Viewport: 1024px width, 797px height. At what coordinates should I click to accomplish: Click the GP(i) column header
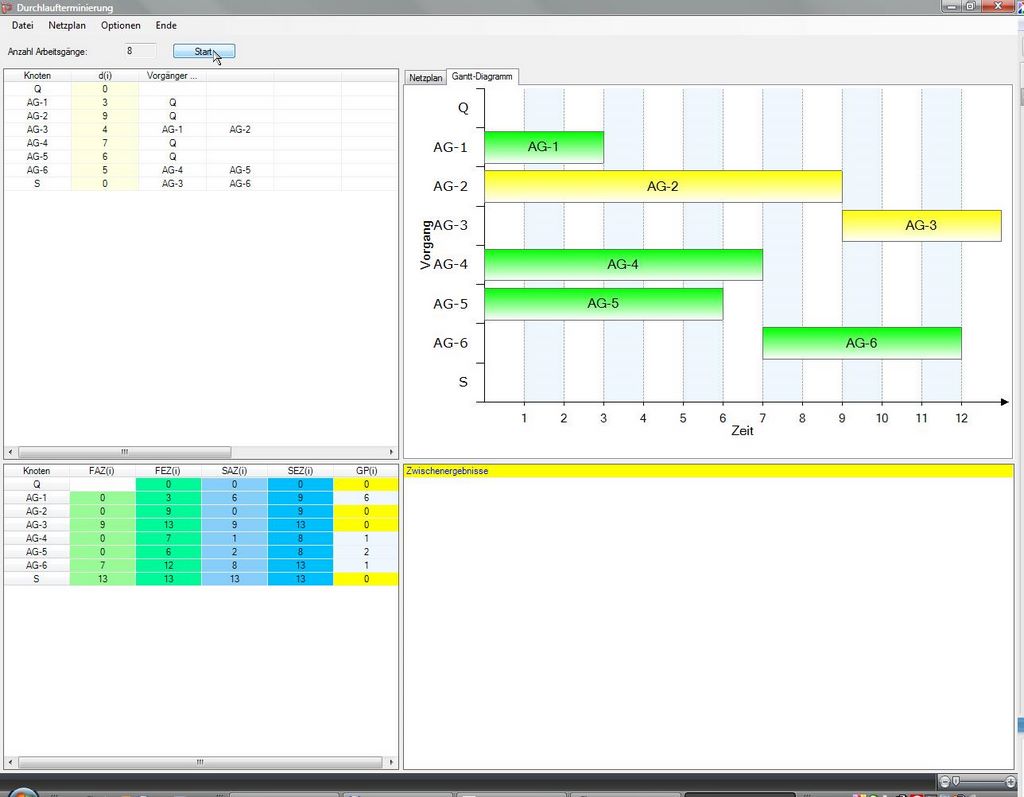pyautogui.click(x=366, y=470)
